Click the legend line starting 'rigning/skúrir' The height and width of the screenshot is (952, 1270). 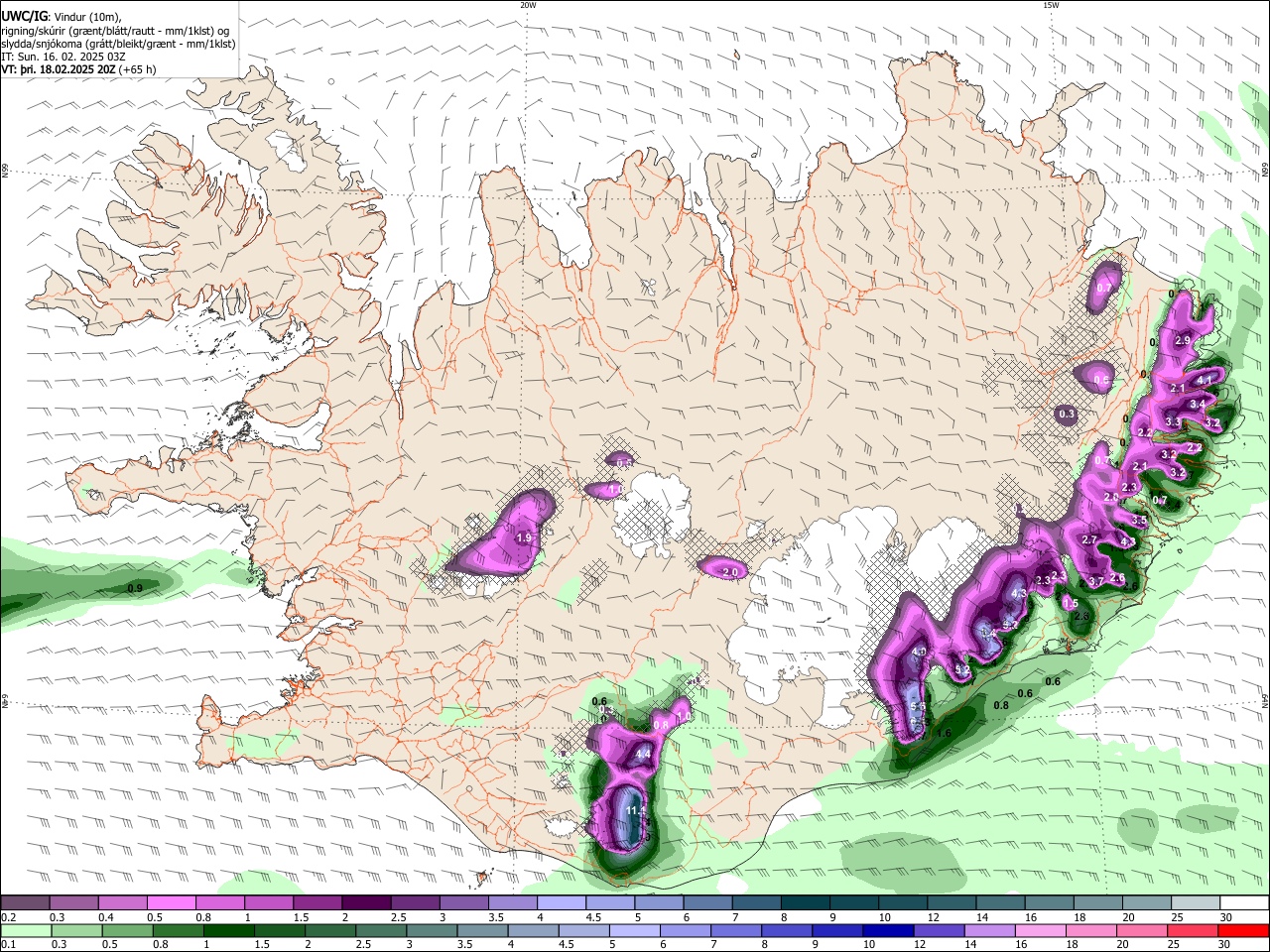pyautogui.click(x=116, y=31)
